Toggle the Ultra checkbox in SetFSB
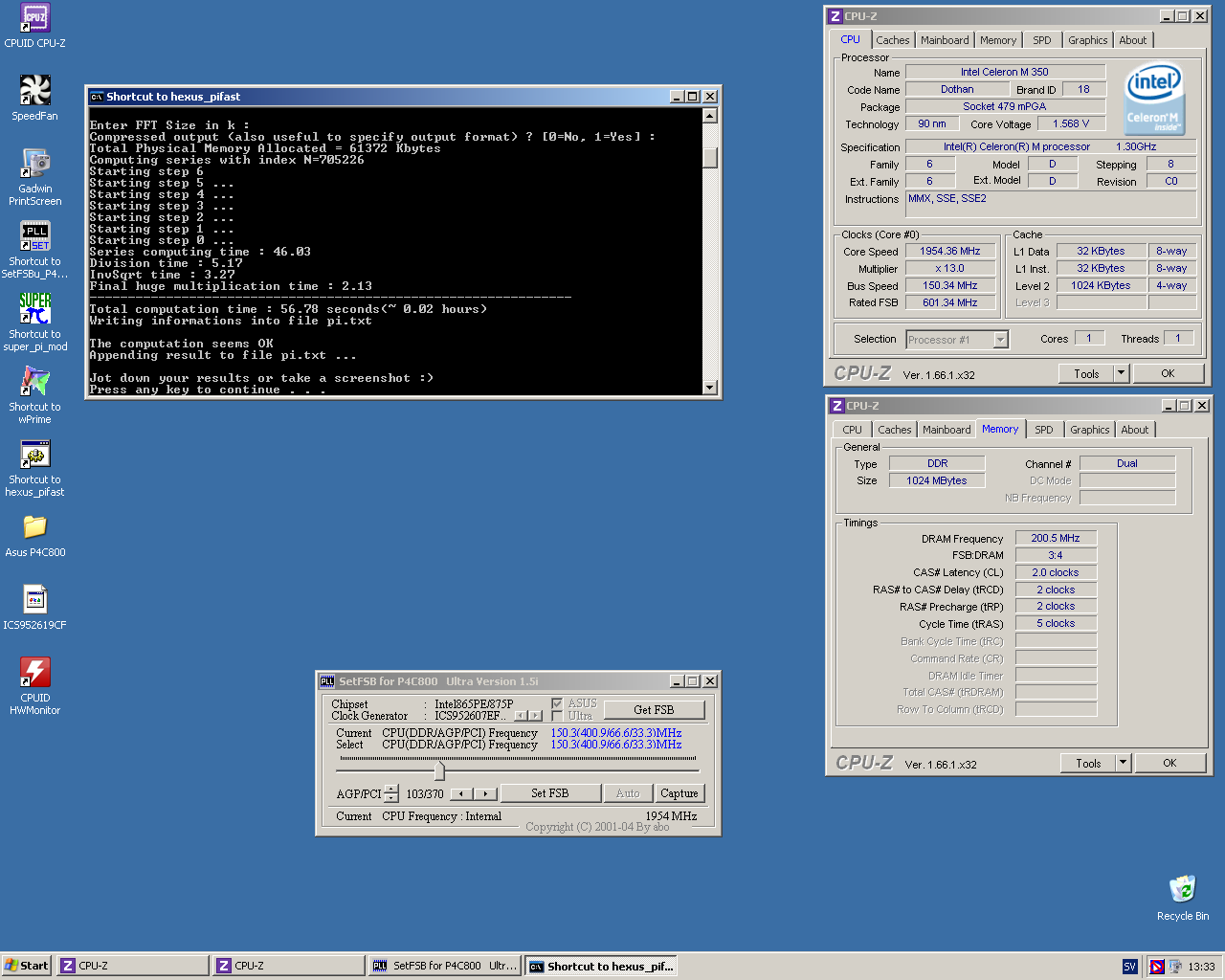Image resolution: width=1225 pixels, height=980 pixels. point(557,716)
